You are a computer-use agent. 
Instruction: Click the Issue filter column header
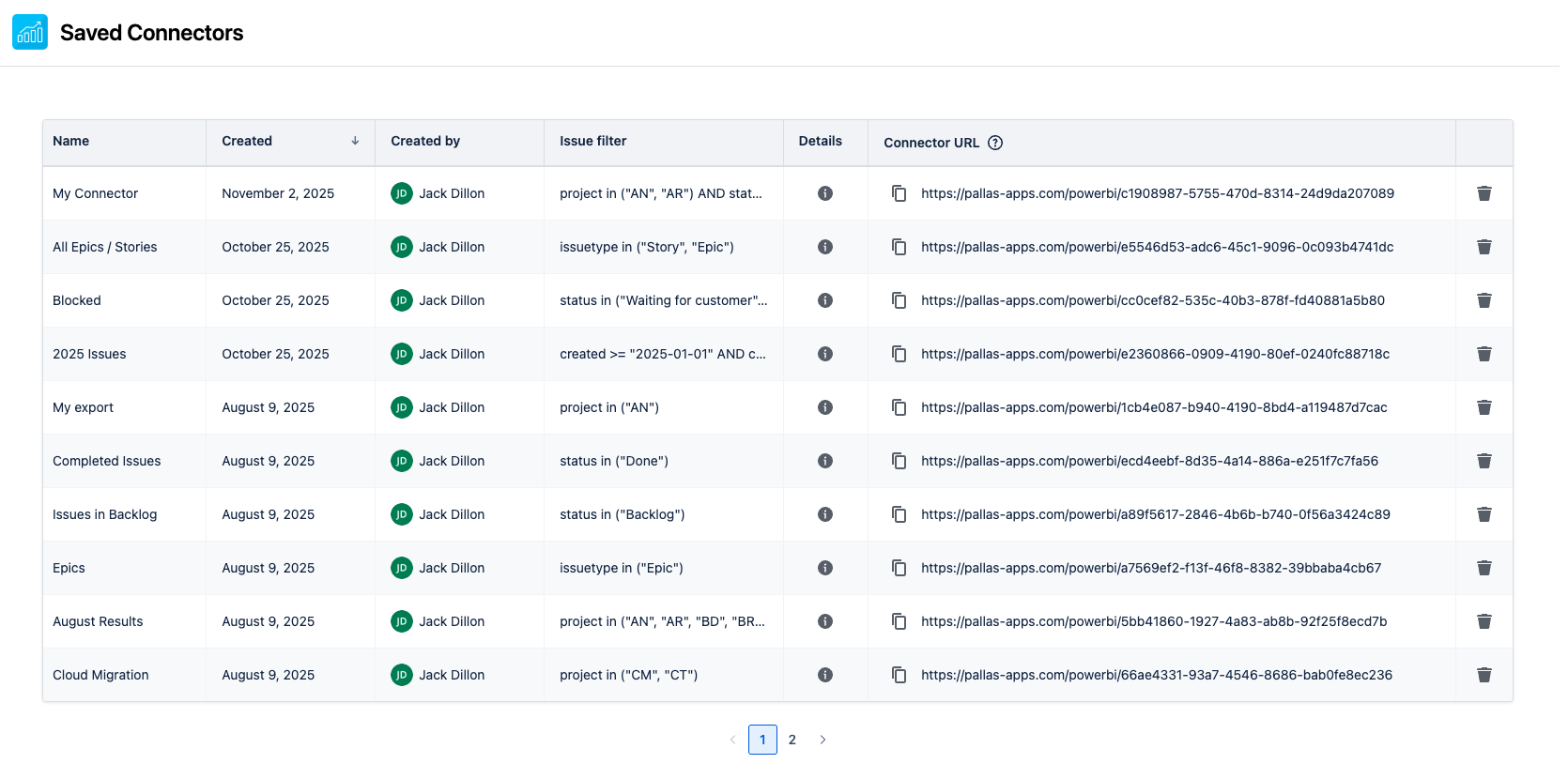coord(664,142)
